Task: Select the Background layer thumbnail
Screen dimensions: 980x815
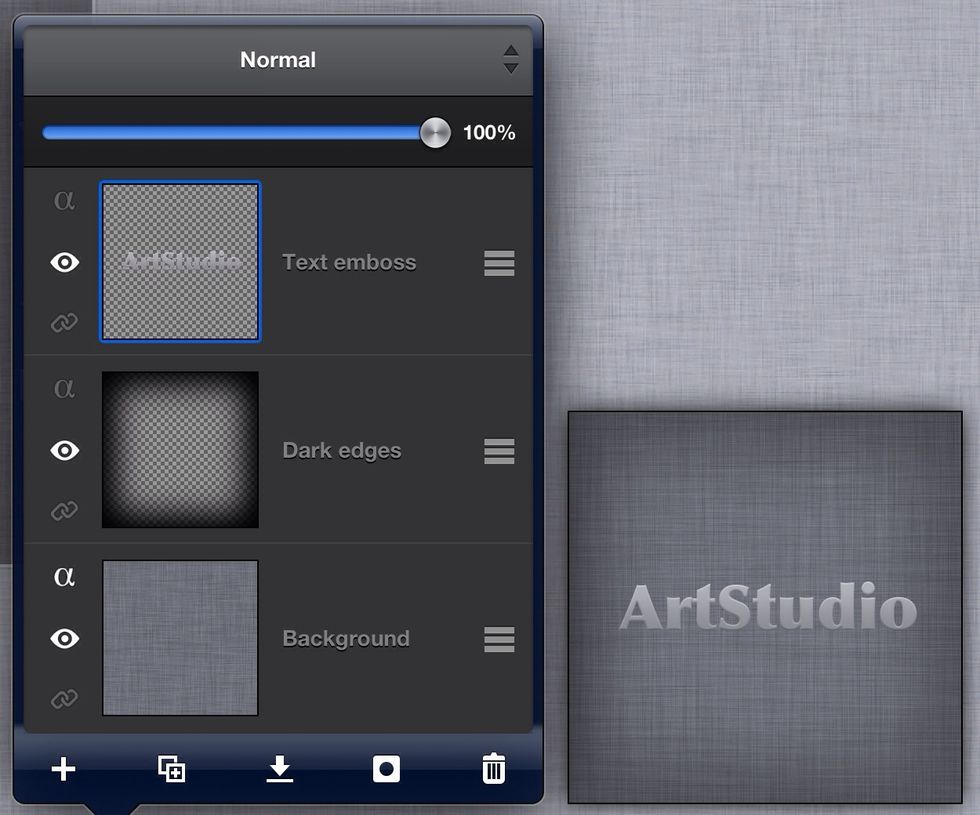Action: 180,639
